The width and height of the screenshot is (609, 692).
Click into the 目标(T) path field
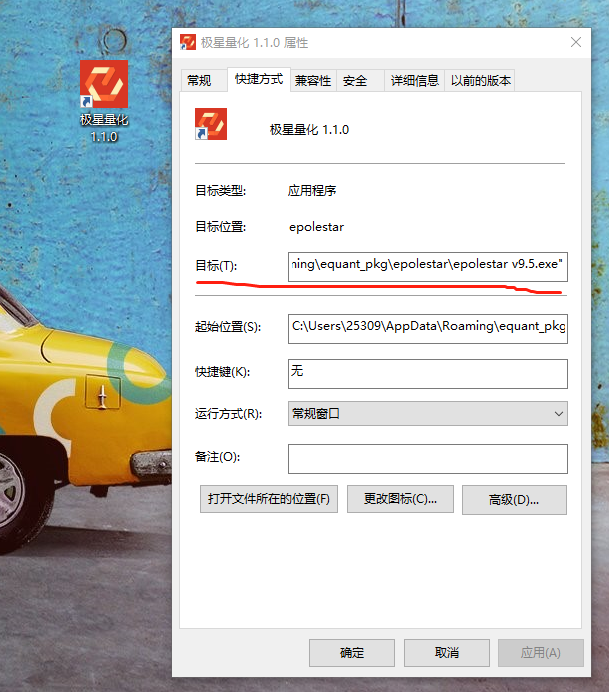tap(428, 267)
